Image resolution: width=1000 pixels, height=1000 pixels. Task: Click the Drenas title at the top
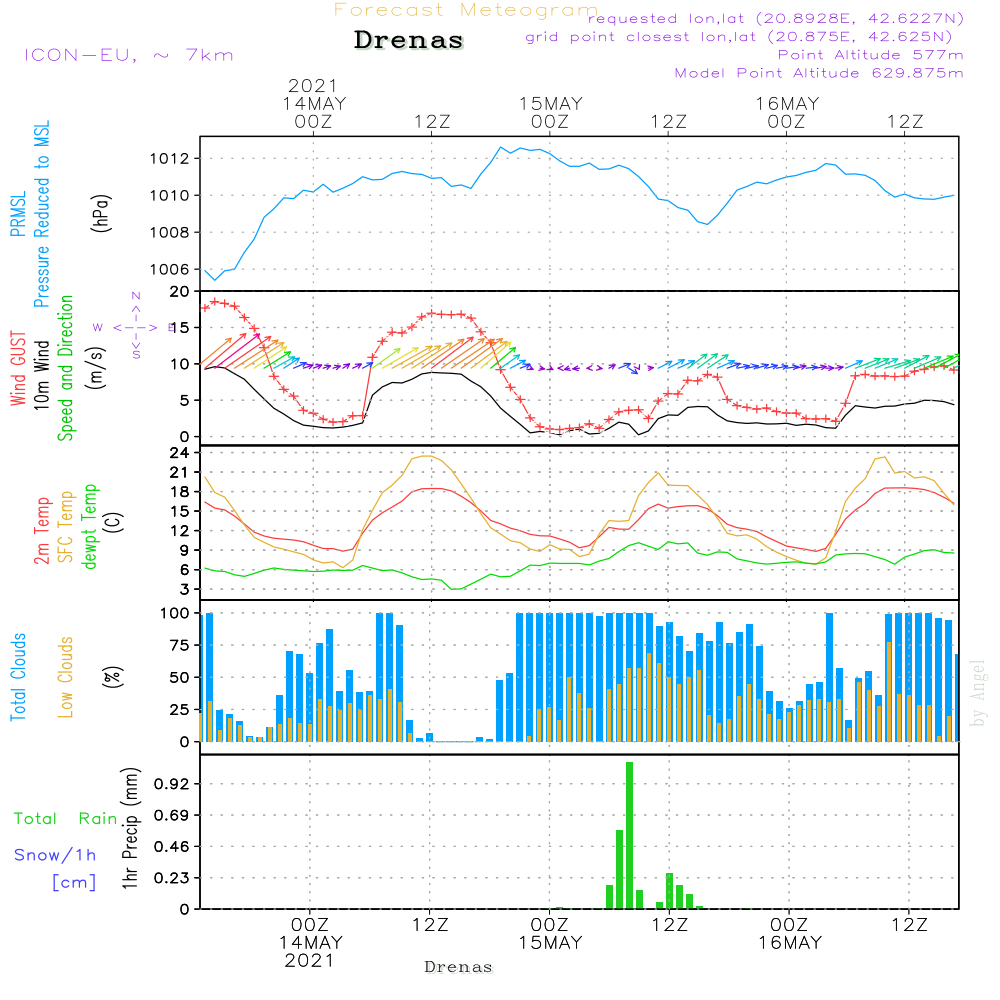pos(408,40)
